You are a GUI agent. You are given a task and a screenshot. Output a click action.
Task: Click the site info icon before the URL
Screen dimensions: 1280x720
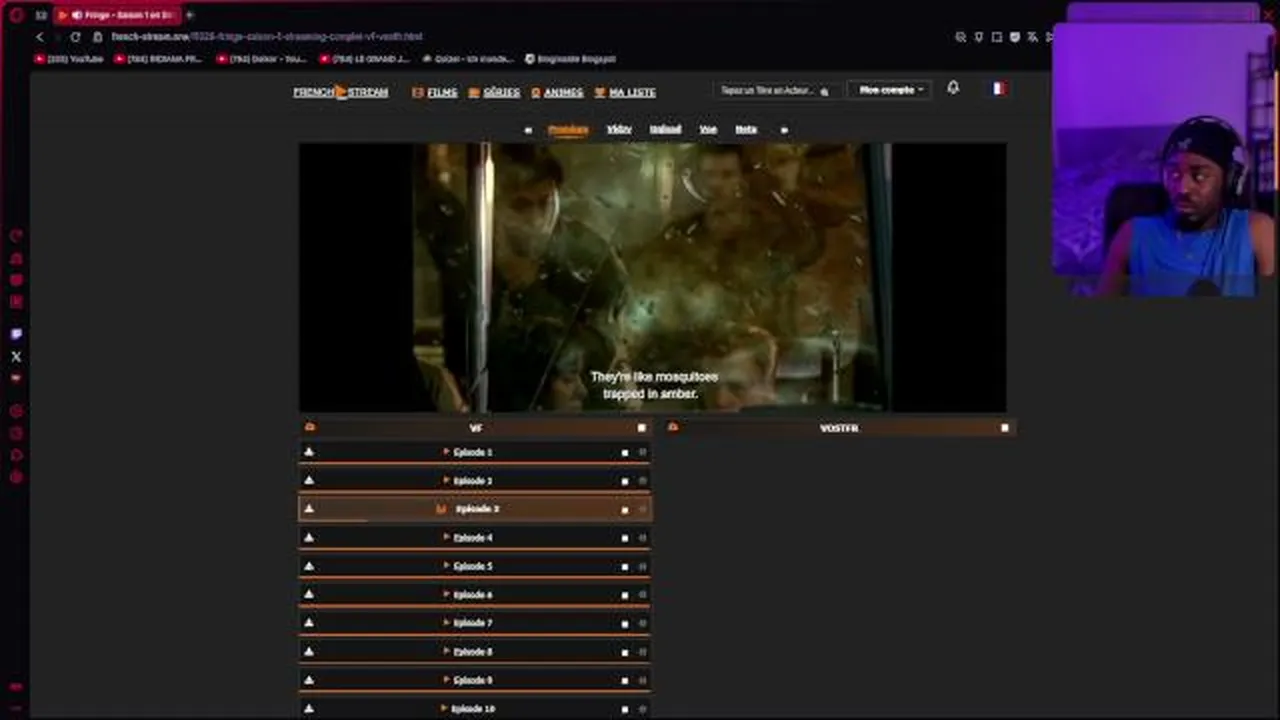pos(98,37)
